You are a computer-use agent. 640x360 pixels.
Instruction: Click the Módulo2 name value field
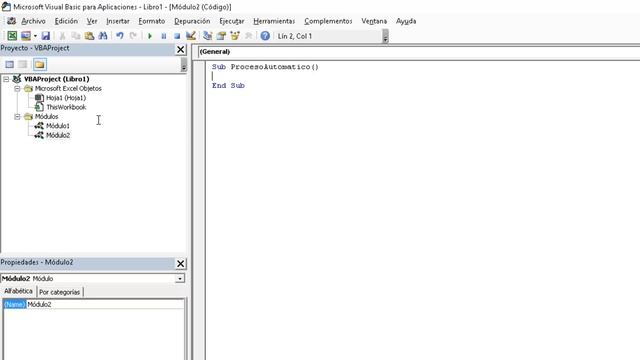pos(105,304)
